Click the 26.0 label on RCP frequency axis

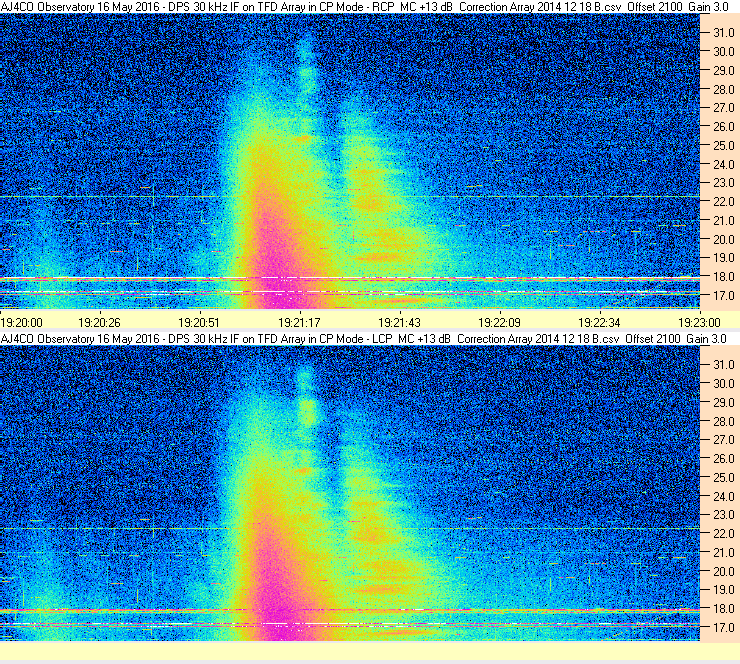coord(723,127)
